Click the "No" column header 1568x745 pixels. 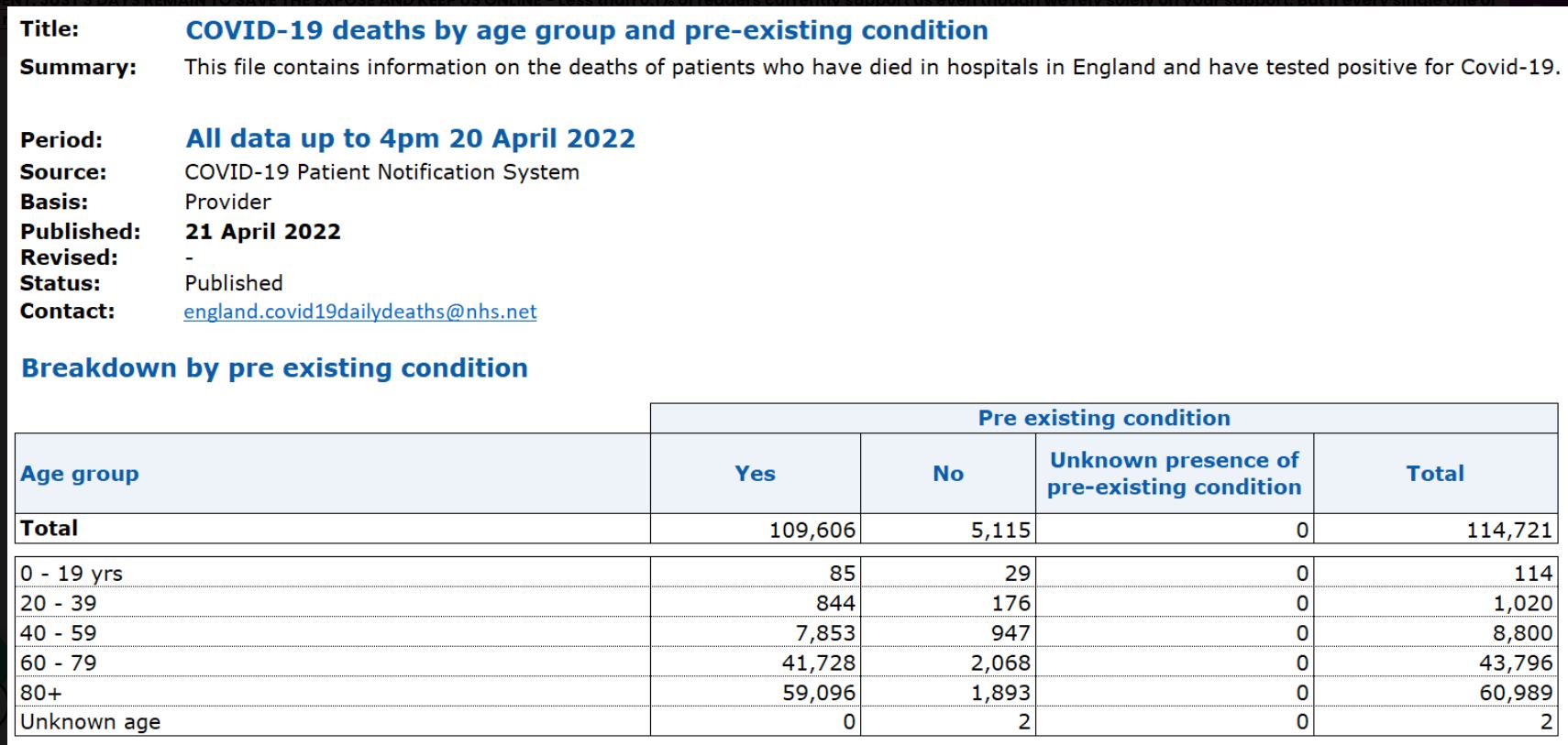948,474
